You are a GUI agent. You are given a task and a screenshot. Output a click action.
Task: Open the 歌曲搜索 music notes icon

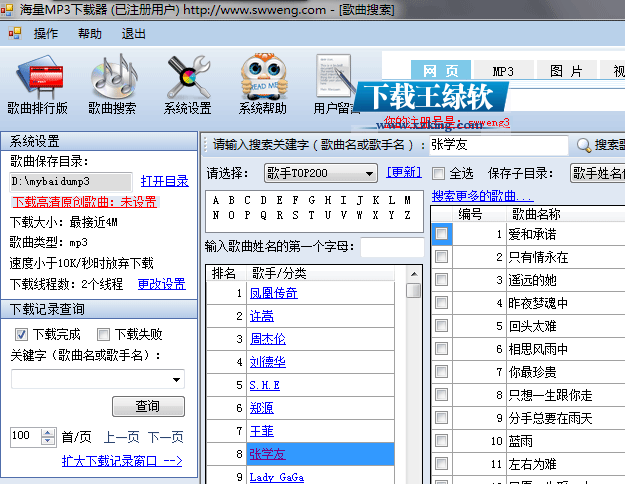(x=113, y=77)
